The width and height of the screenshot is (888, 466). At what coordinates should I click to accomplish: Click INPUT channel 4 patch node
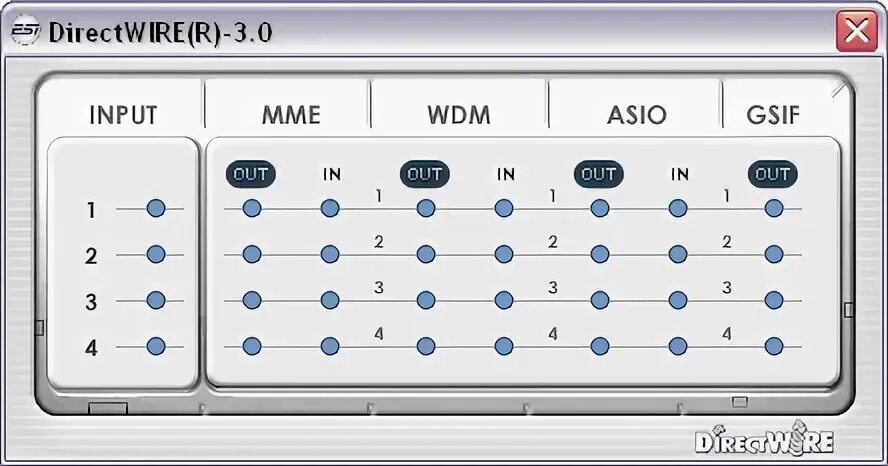156,345
